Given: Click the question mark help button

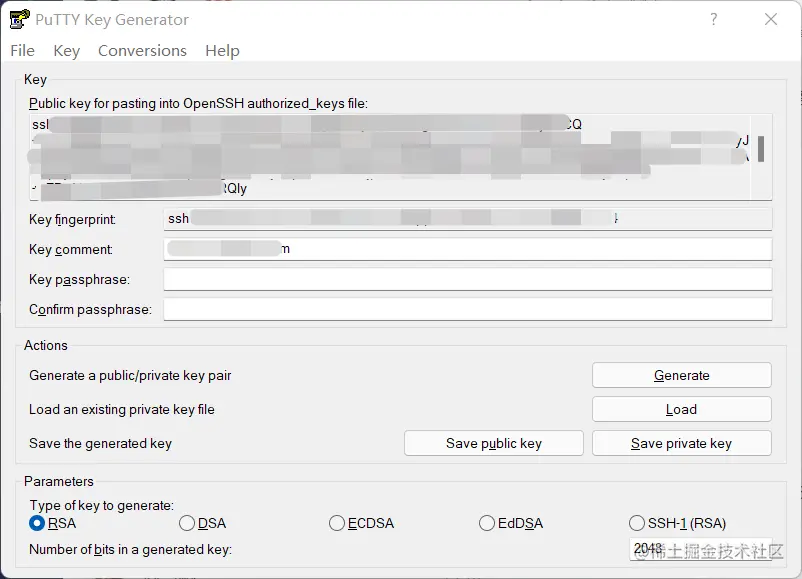Looking at the screenshot, I should pyautogui.click(x=714, y=19).
